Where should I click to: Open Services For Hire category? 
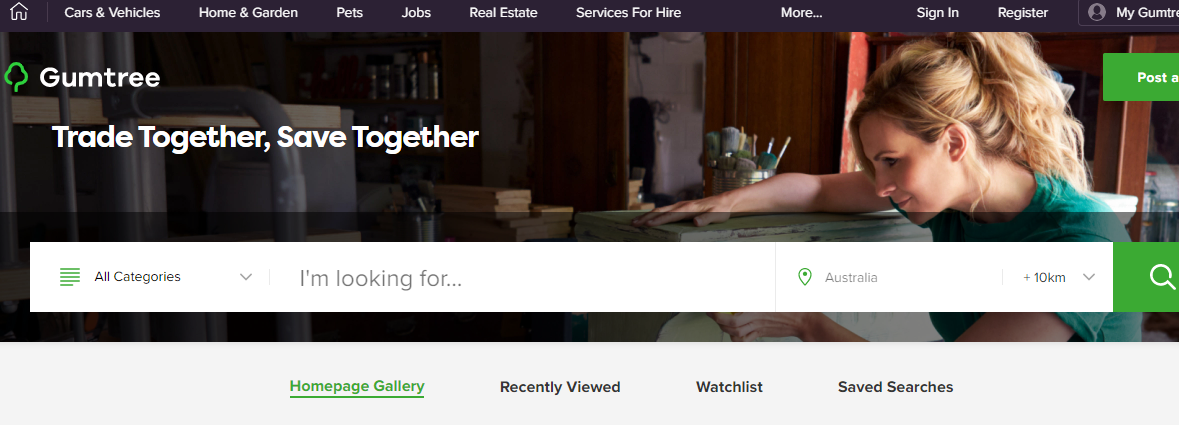coord(629,12)
